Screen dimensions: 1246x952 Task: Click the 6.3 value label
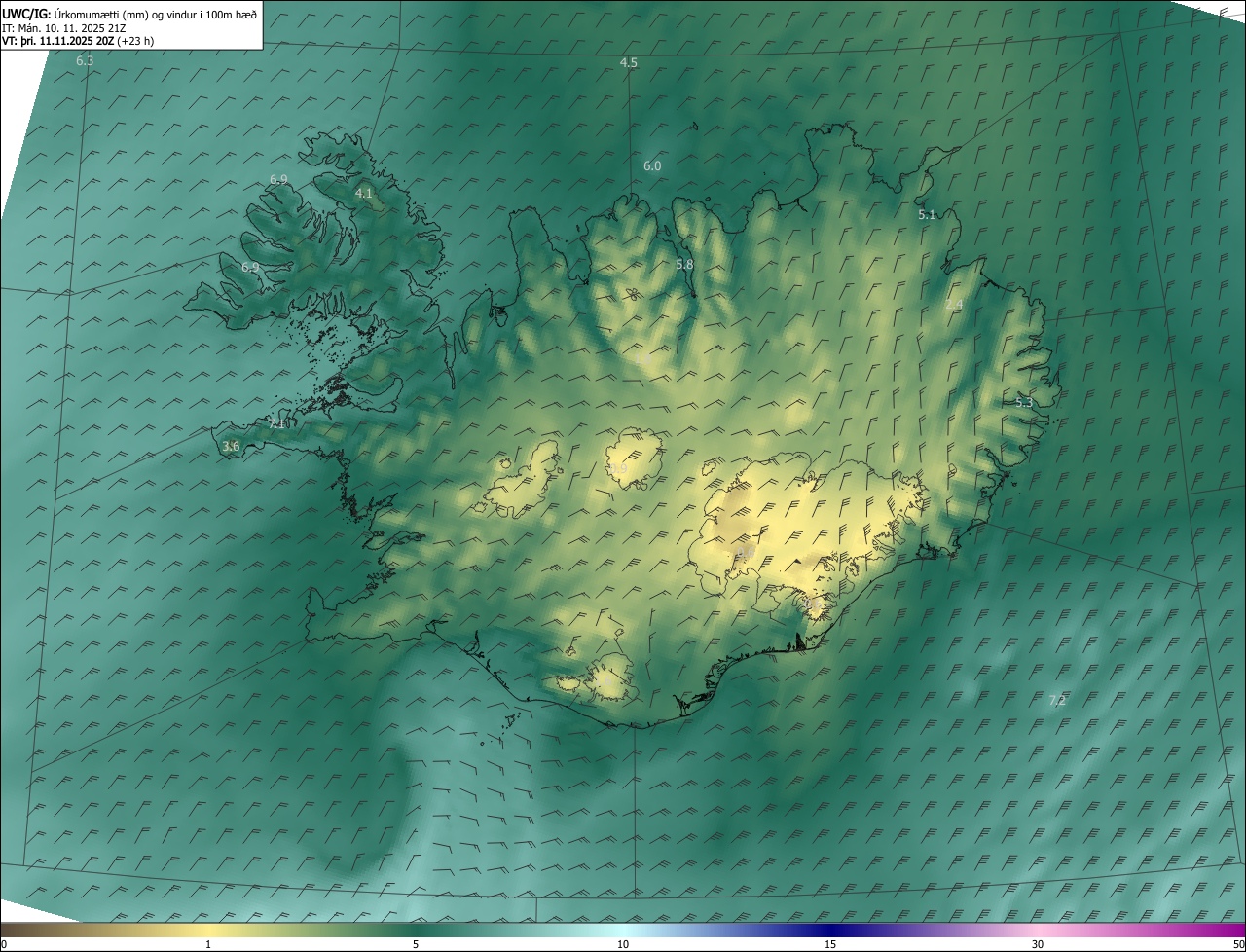pyautogui.click(x=85, y=61)
